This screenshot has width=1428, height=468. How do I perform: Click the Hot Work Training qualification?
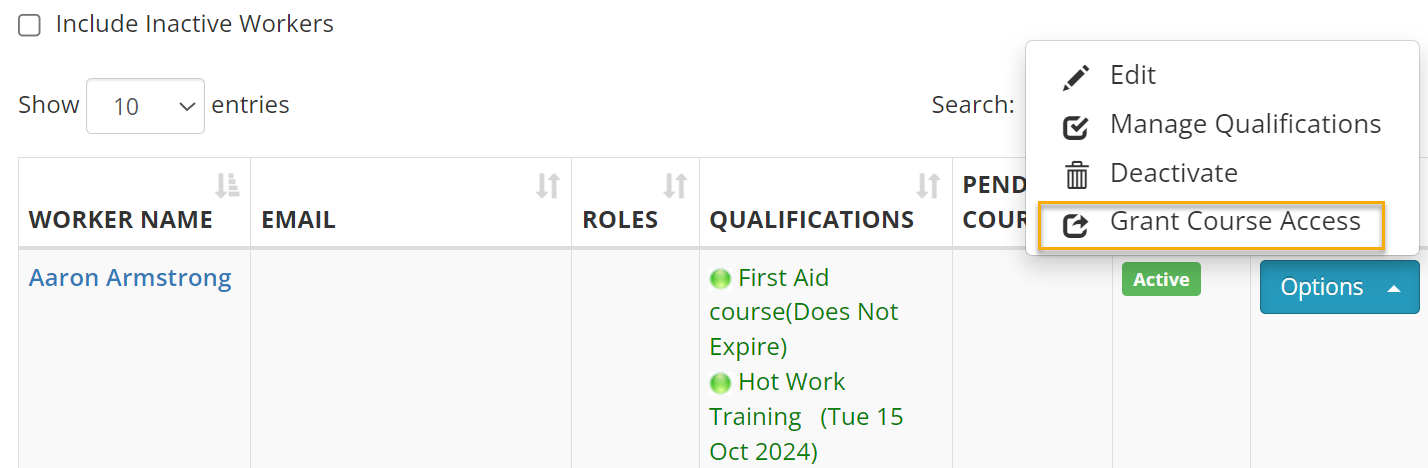[x=791, y=382]
